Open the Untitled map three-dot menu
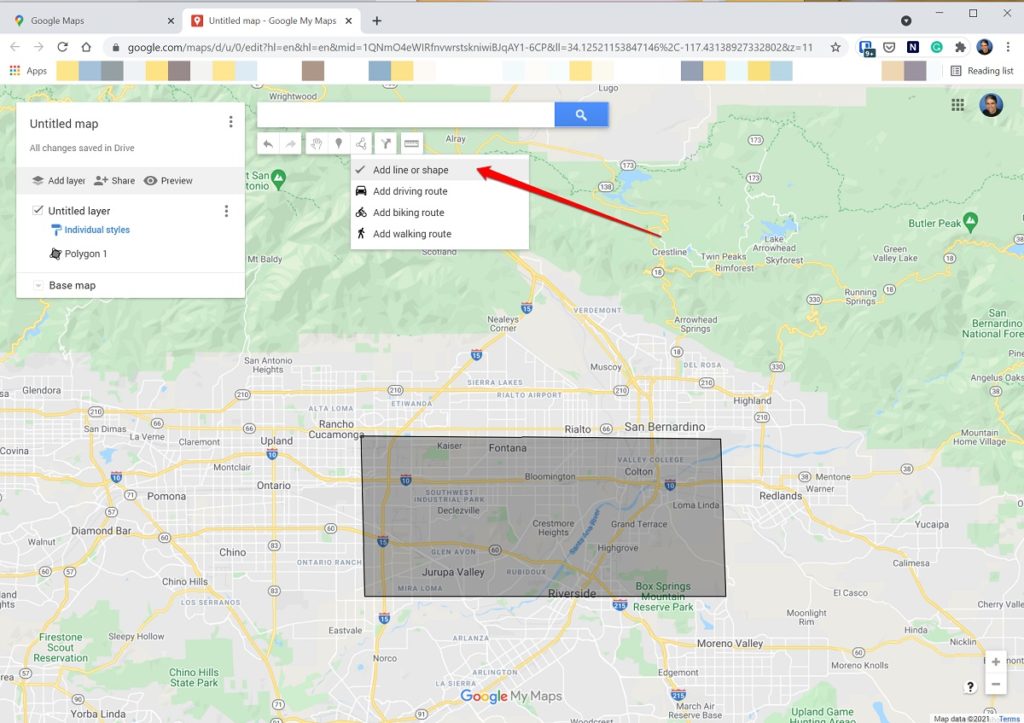The width and height of the screenshot is (1024, 723). point(231,121)
